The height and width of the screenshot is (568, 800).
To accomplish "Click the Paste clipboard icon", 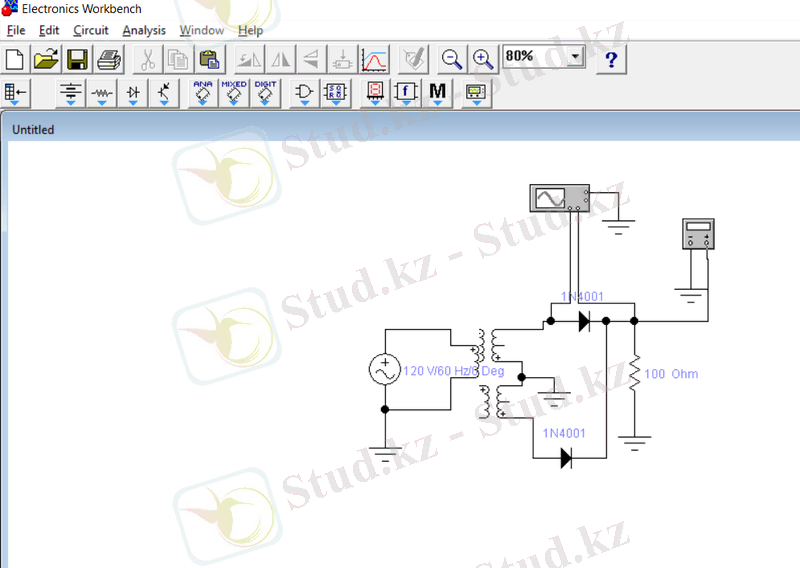I will coord(210,59).
